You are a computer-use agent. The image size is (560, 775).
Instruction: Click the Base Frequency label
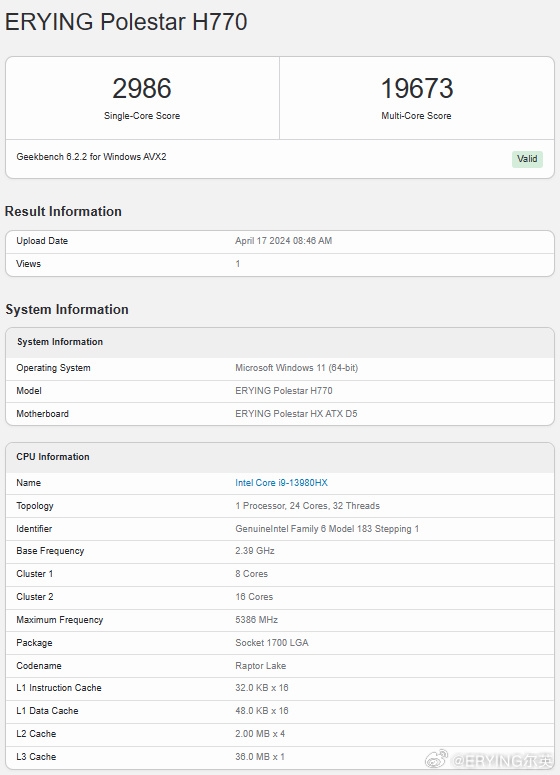pos(50,551)
